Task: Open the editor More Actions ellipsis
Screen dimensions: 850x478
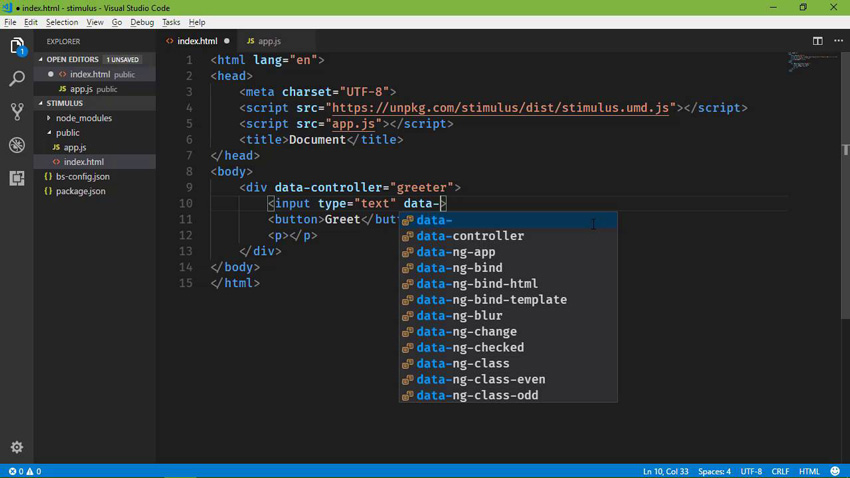Action: click(839, 41)
